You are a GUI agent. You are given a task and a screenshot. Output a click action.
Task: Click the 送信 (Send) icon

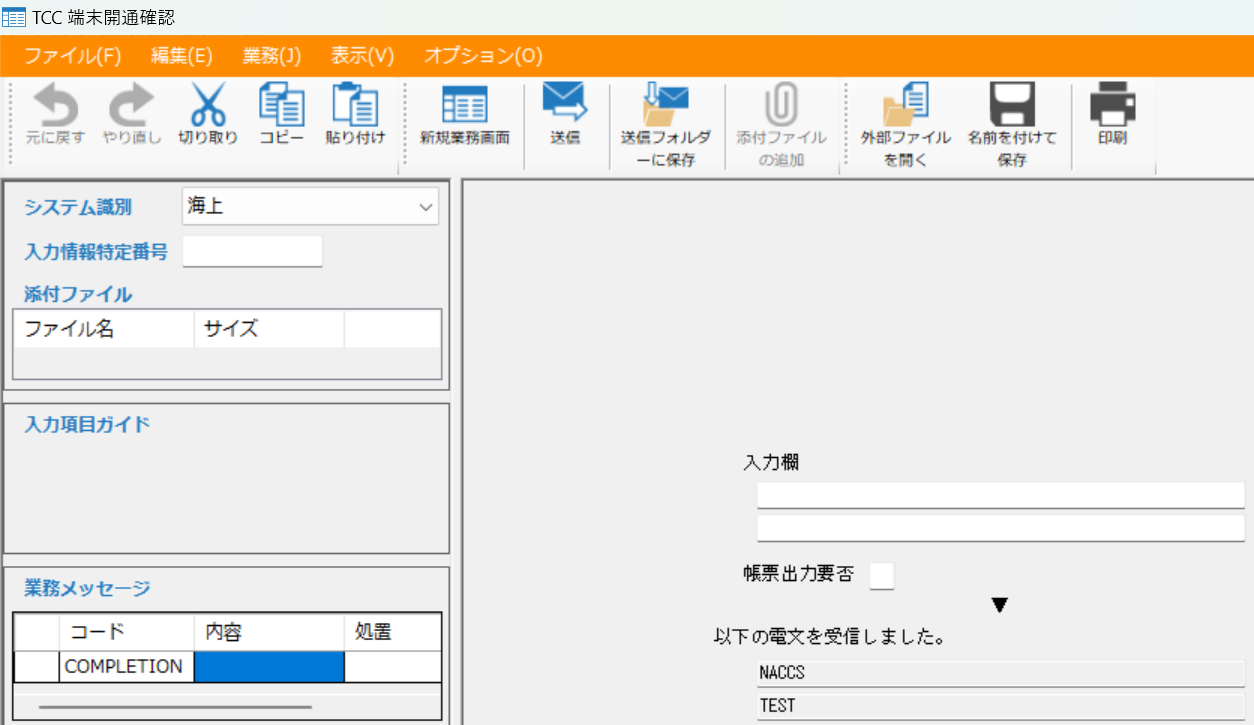pos(566,118)
